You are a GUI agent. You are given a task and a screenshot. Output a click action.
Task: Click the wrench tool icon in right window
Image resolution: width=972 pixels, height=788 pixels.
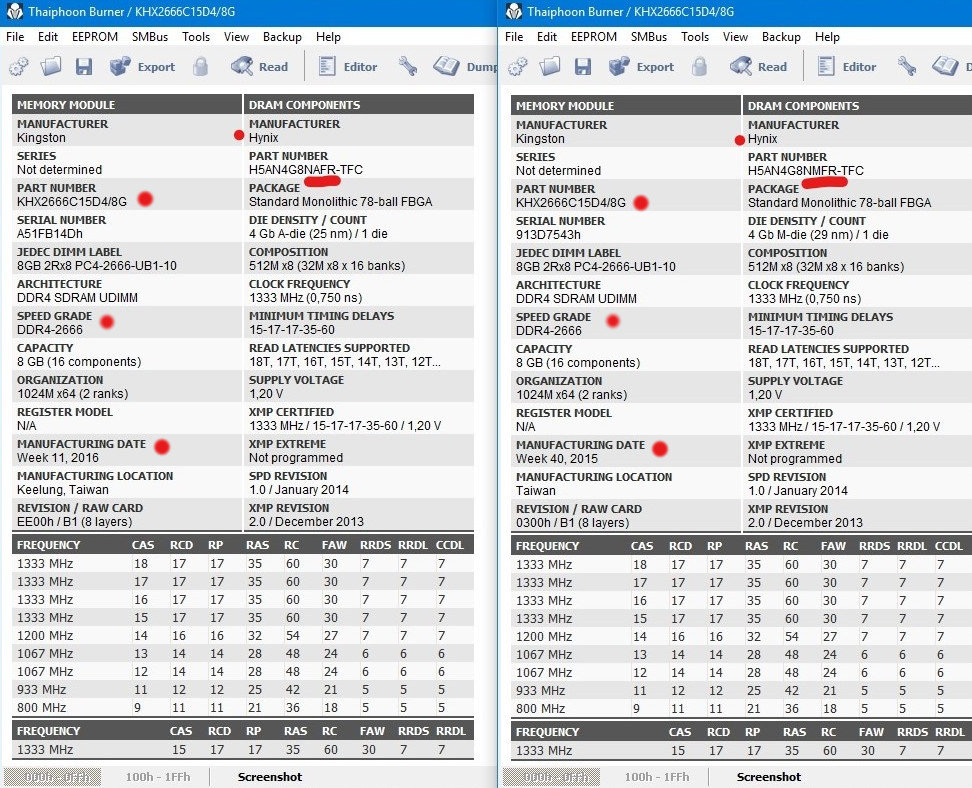[906, 66]
